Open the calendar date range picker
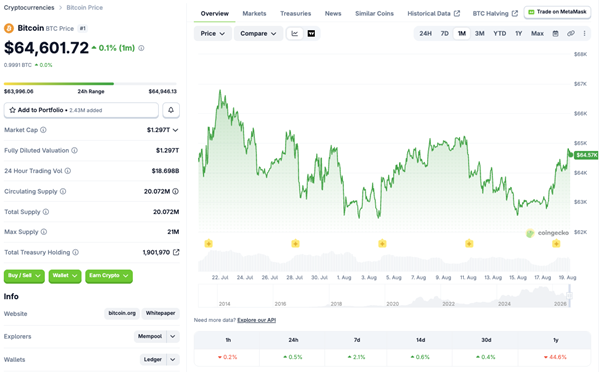This screenshot has height=372, width=602. tap(555, 34)
